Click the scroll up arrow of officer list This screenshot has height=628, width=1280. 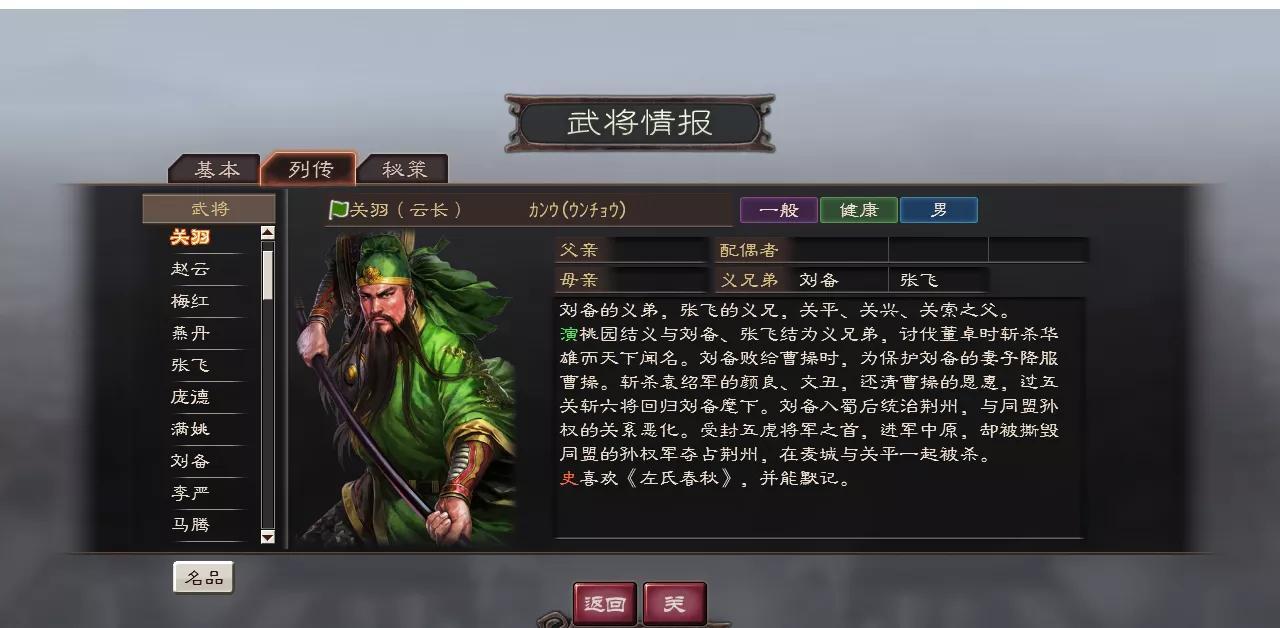tap(267, 233)
